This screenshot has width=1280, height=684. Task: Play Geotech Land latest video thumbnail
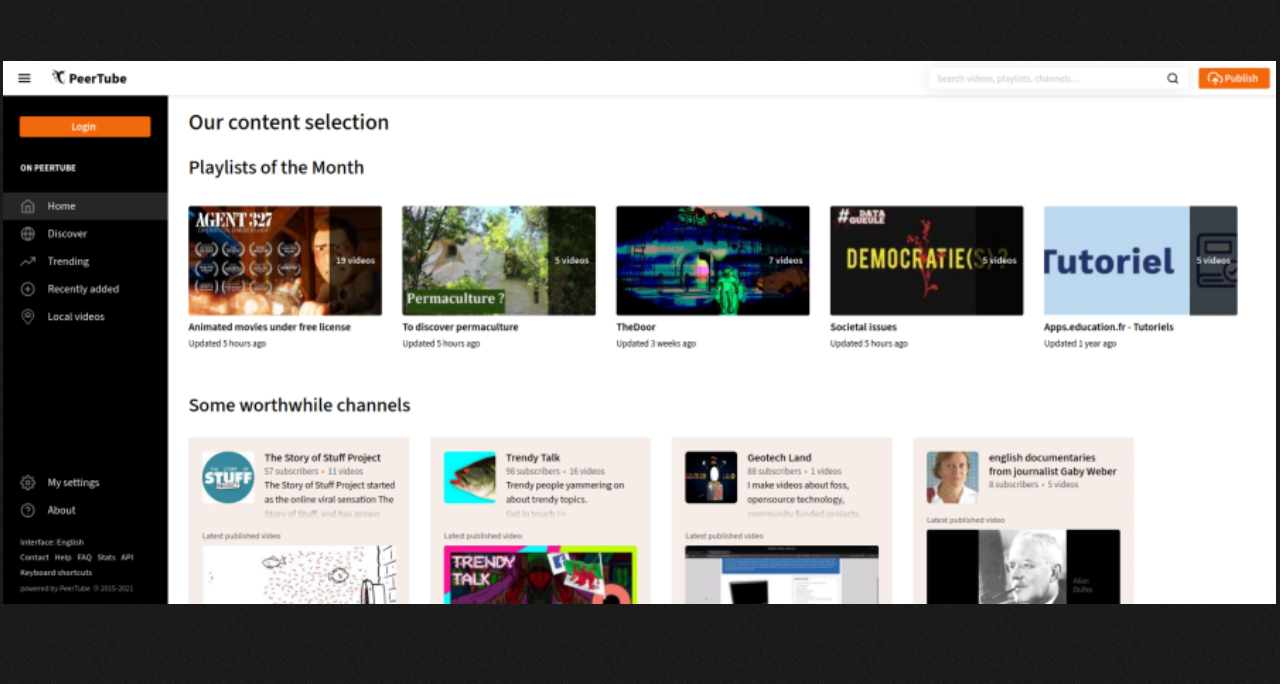pyautogui.click(x=782, y=575)
